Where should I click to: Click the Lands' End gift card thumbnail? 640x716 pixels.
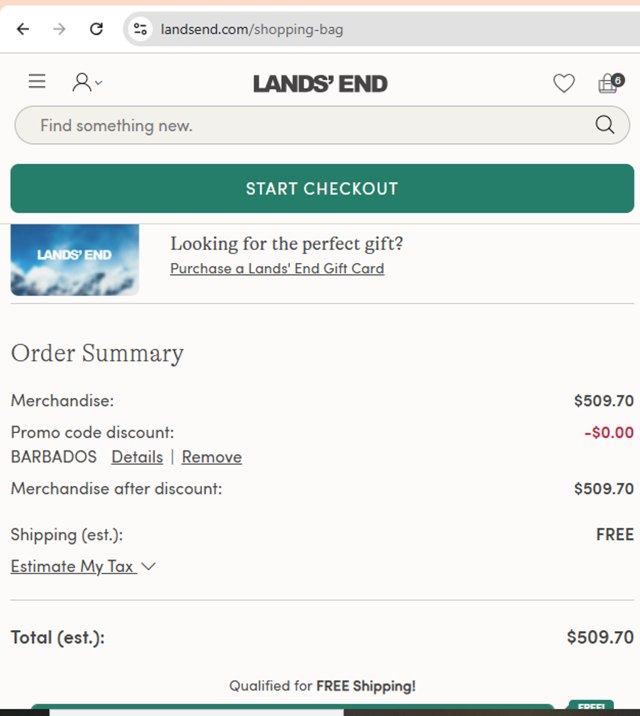(x=75, y=260)
